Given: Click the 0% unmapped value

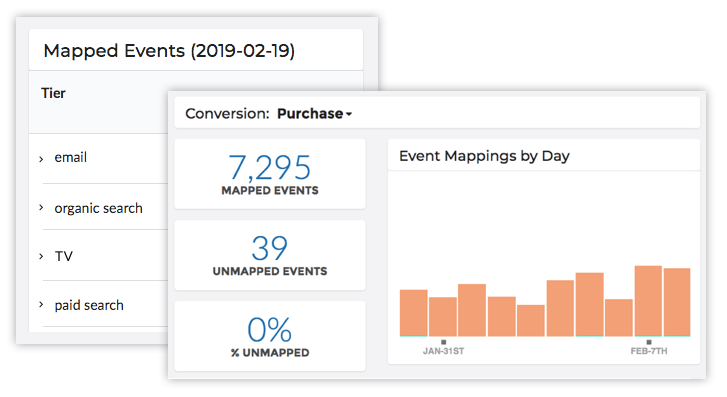Looking at the screenshot, I should 269,330.
